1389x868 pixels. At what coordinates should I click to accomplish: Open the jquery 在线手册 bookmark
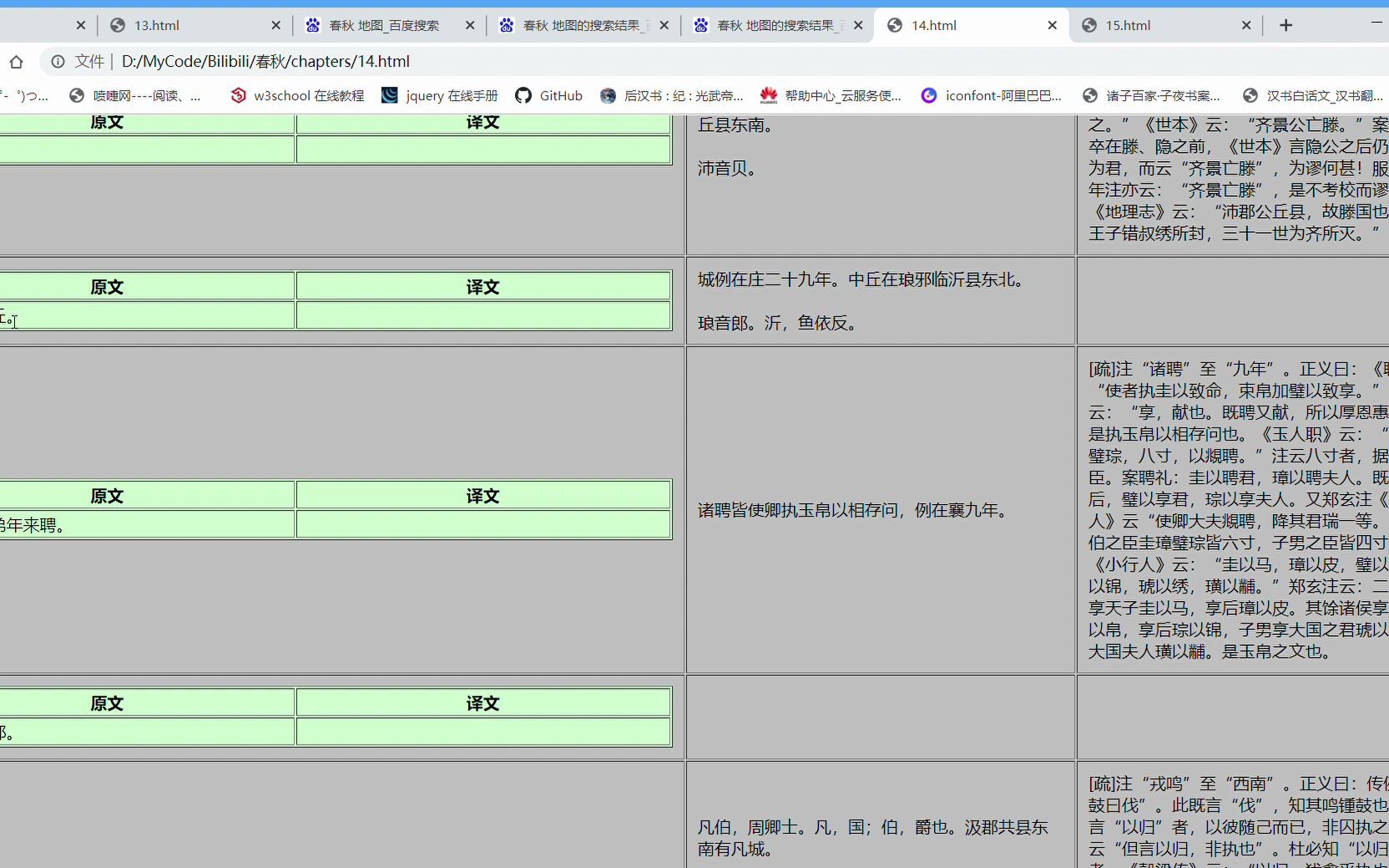pyautogui.click(x=439, y=95)
